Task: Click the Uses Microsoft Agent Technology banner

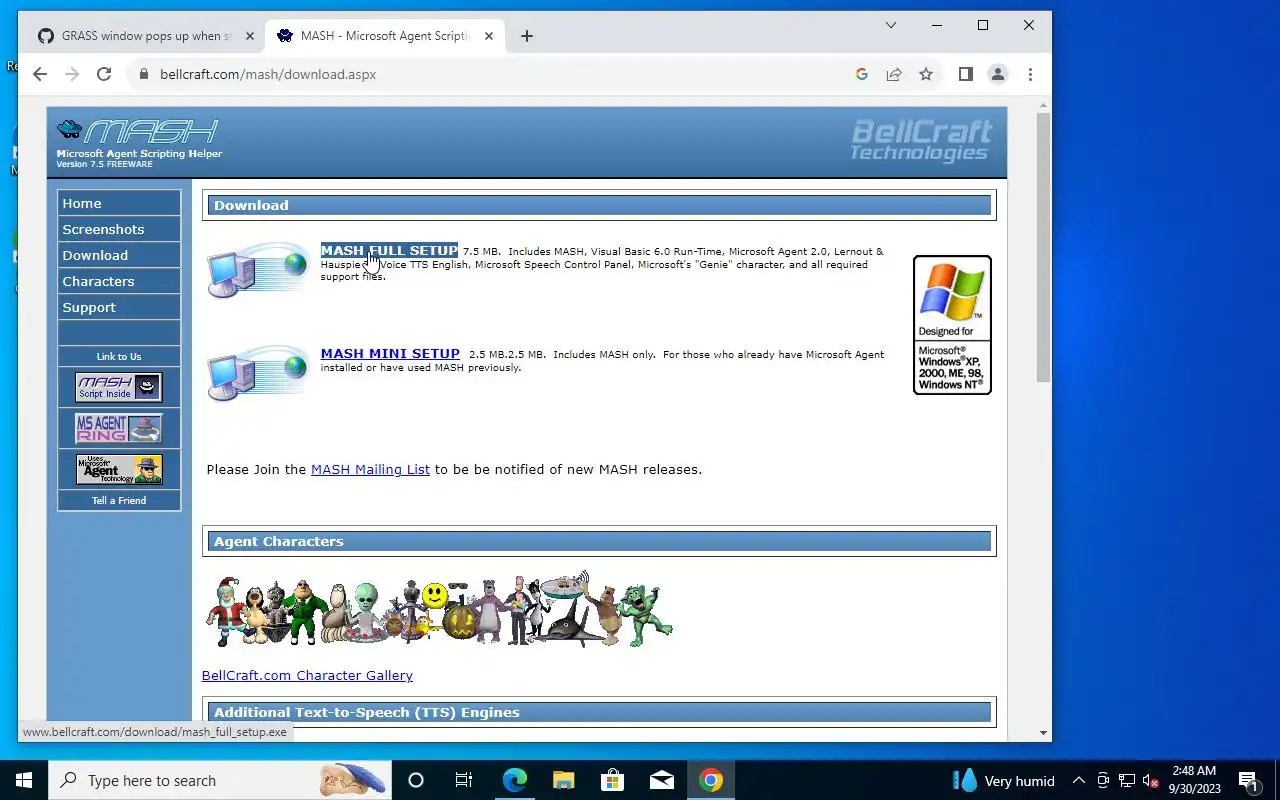Action: pos(119,469)
